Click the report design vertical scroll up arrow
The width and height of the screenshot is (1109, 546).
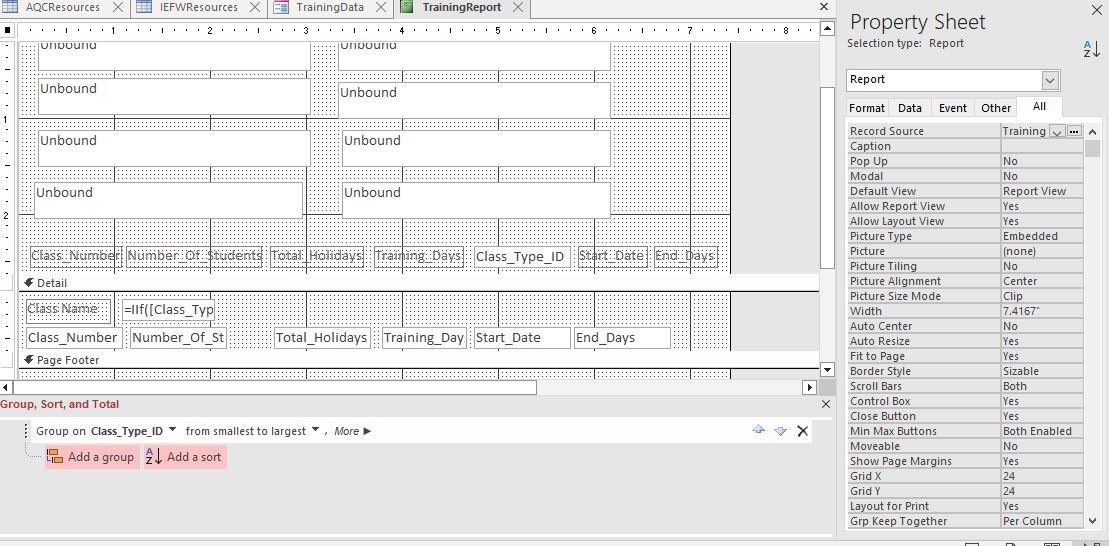[x=827, y=29]
